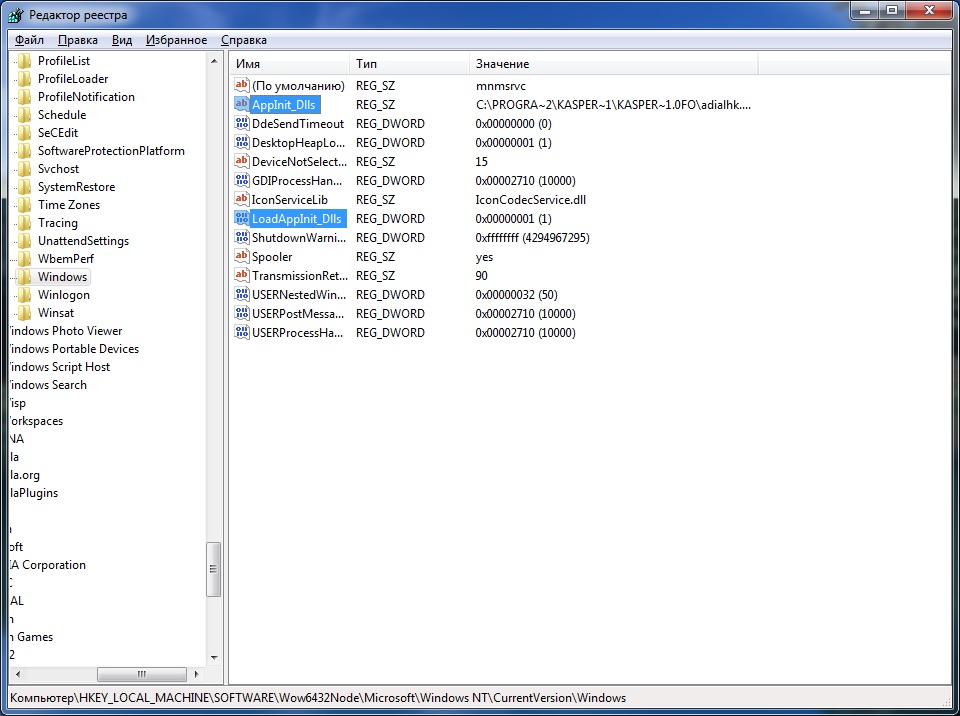Click the folder icon of Schedule key
Viewport: 960px width, 716px height.
click(24, 115)
